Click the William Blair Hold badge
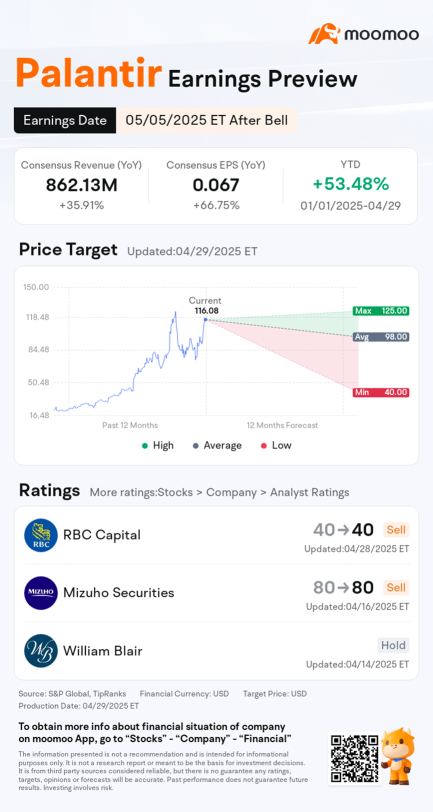The image size is (433, 812). tap(393, 645)
